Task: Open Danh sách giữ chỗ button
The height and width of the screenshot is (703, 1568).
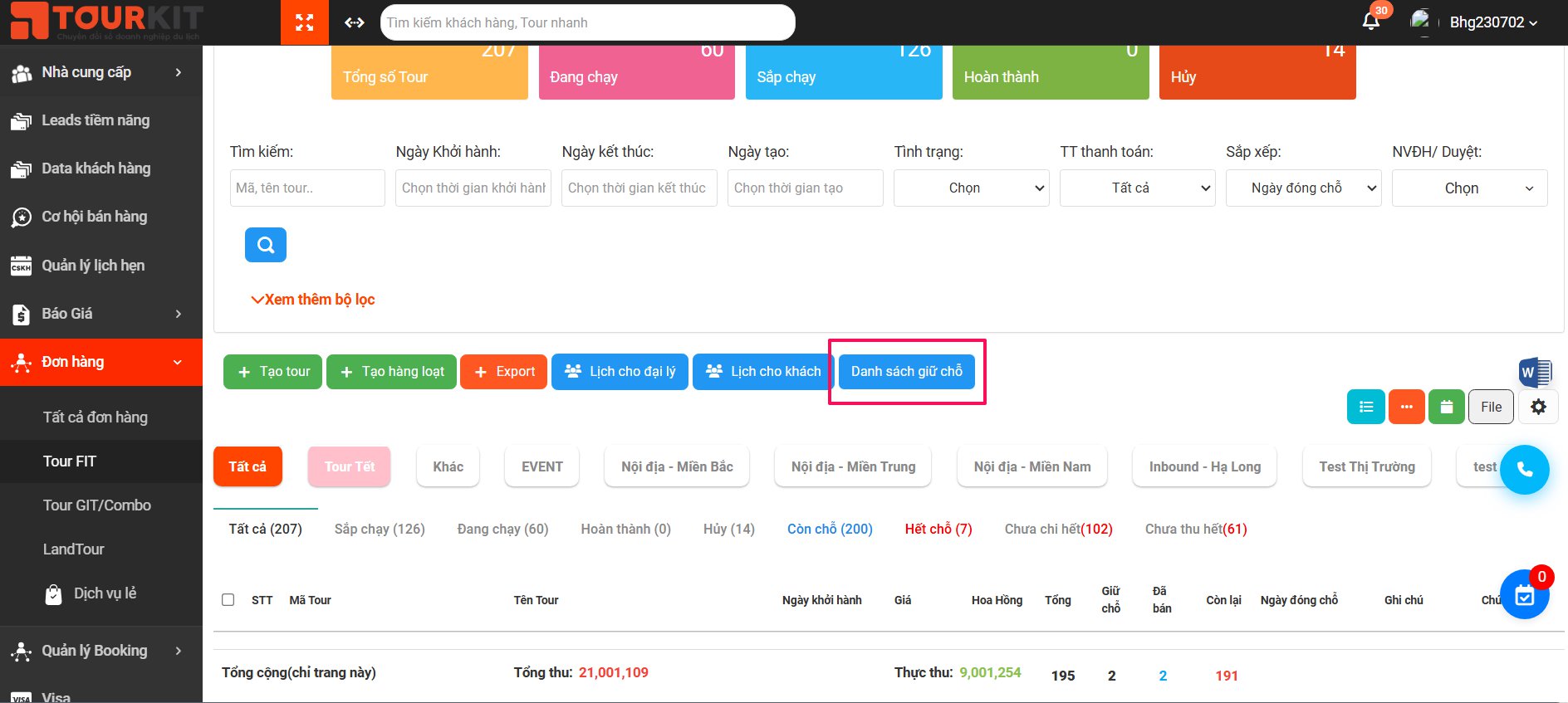Action: (x=907, y=372)
